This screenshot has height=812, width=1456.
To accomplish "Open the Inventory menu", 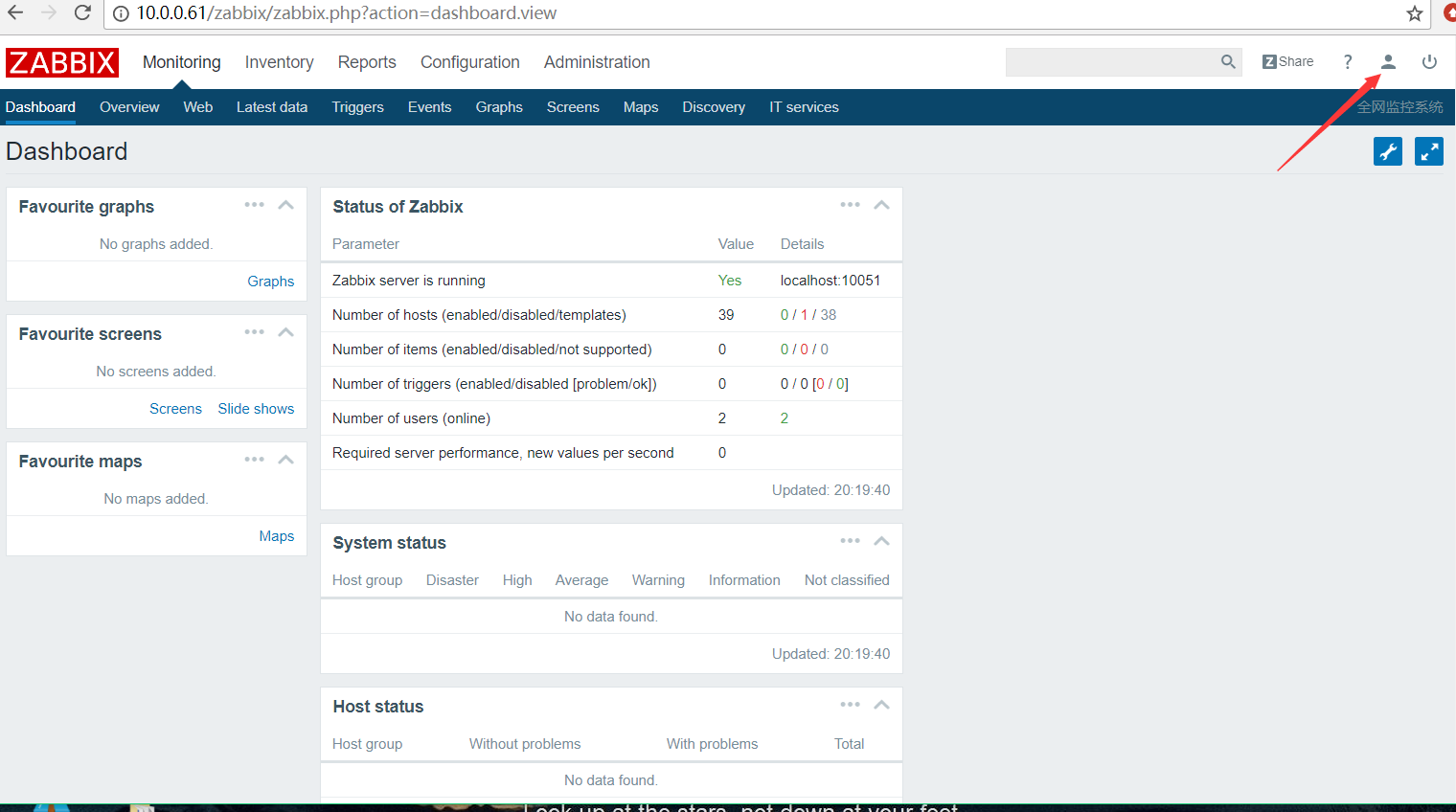I will pos(279,62).
